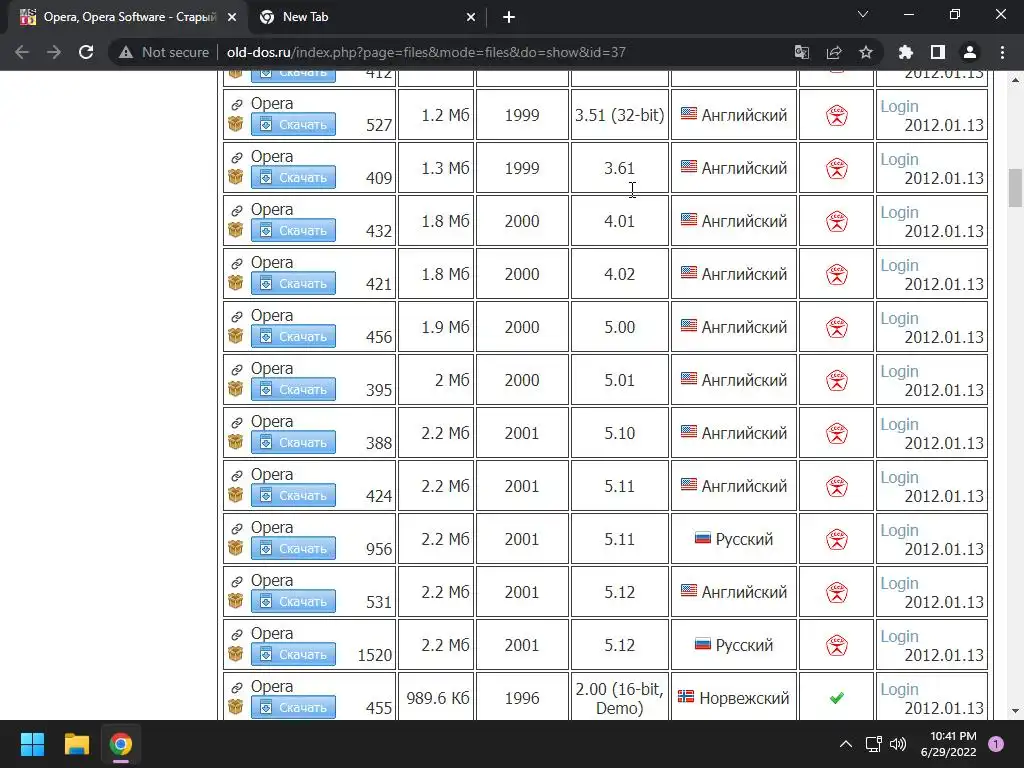Open the tab search chevron
Viewport: 1024px width, 768px height.
(863, 14)
